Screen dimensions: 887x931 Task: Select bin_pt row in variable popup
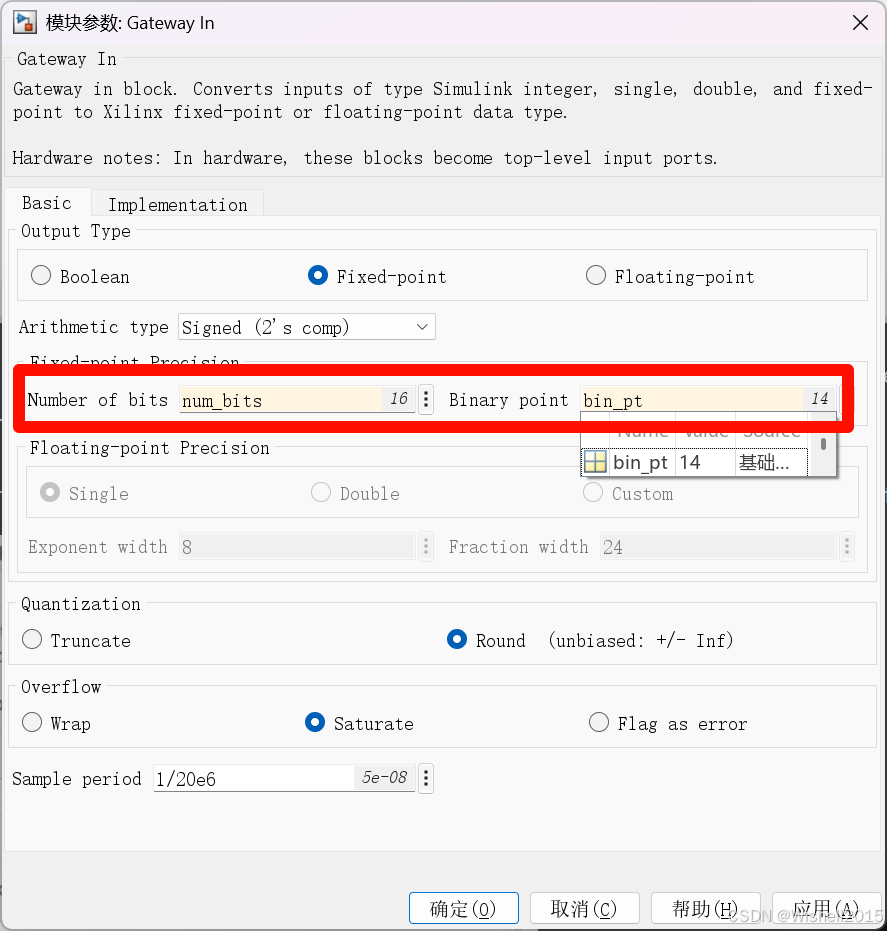coord(694,462)
